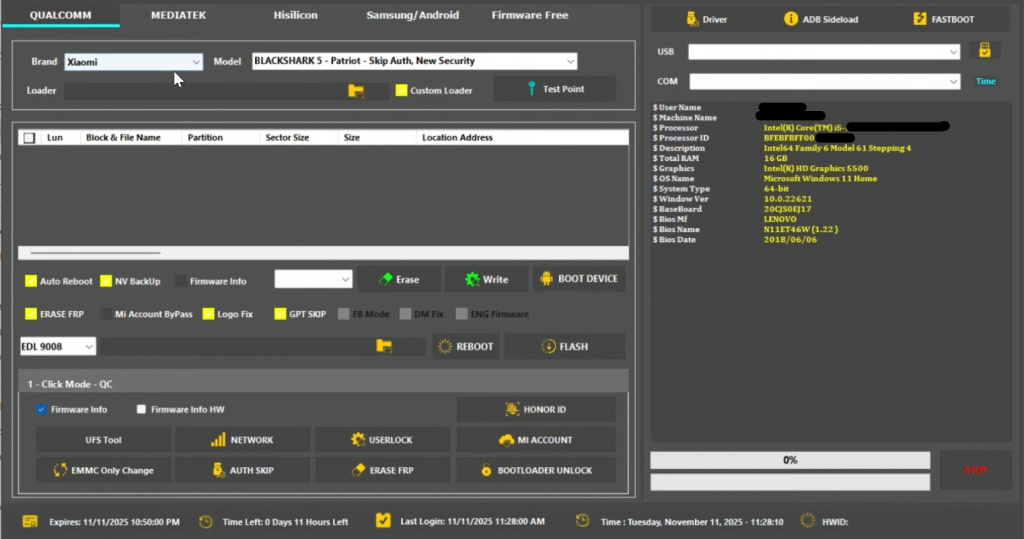Enable the Mi Account ByPass checkbox
This screenshot has height=539, width=1024.
(x=106, y=314)
